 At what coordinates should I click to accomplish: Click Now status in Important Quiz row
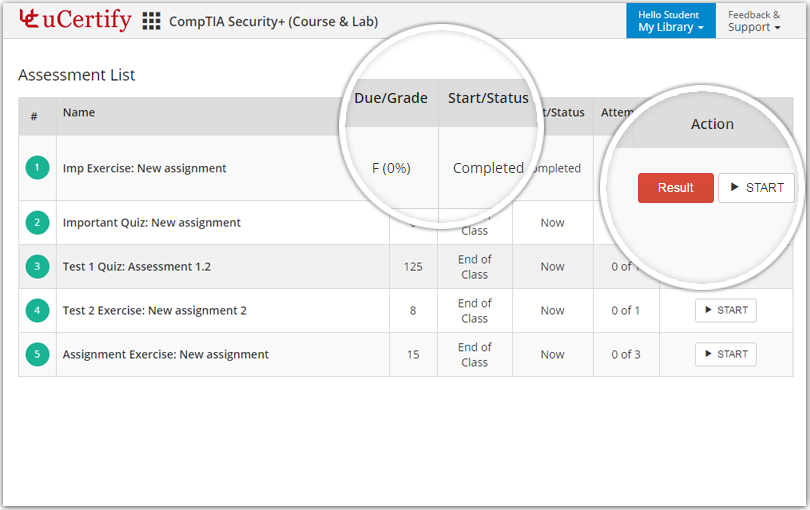pyautogui.click(x=552, y=223)
